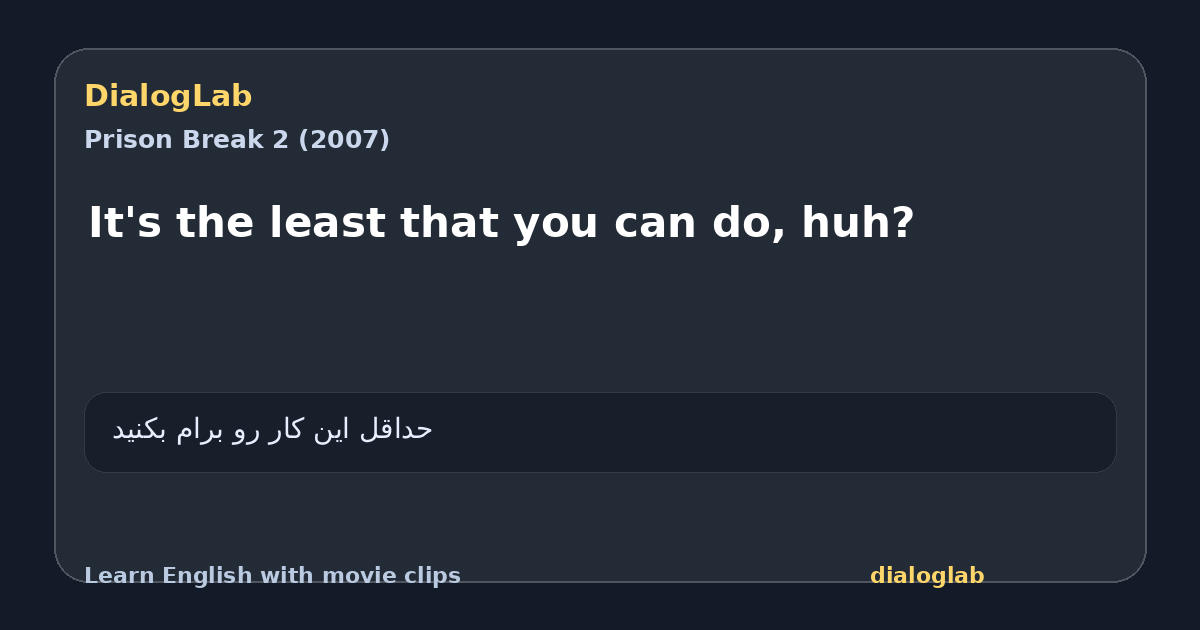Select the Persian word "حداقل"
The height and width of the screenshot is (630, 1200).
click(x=396, y=430)
